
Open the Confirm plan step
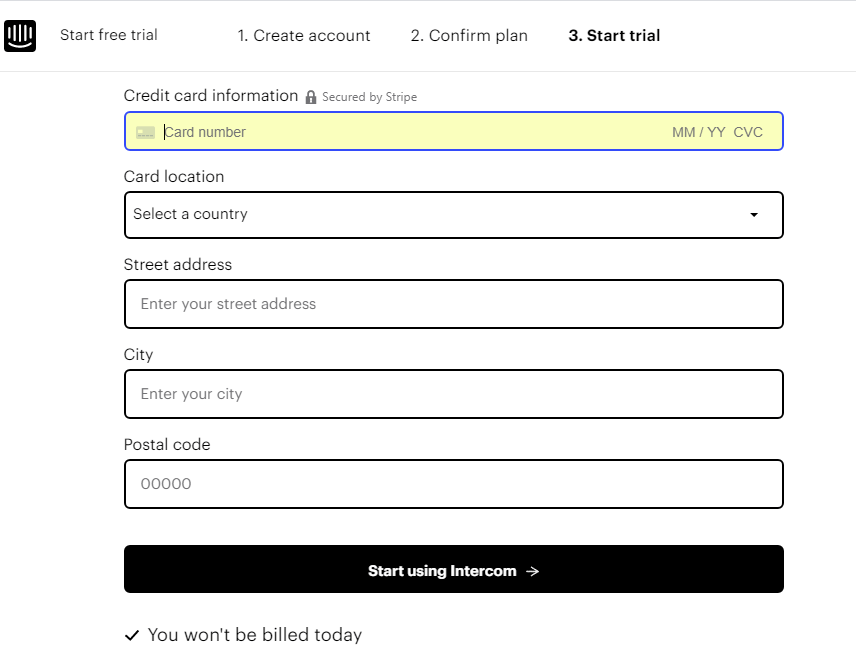pos(469,35)
